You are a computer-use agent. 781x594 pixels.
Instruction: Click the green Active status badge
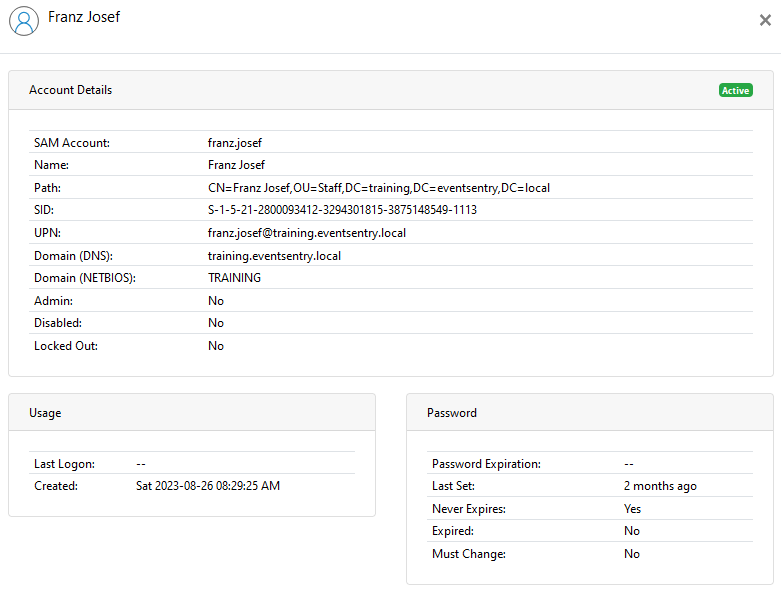[x=735, y=90]
